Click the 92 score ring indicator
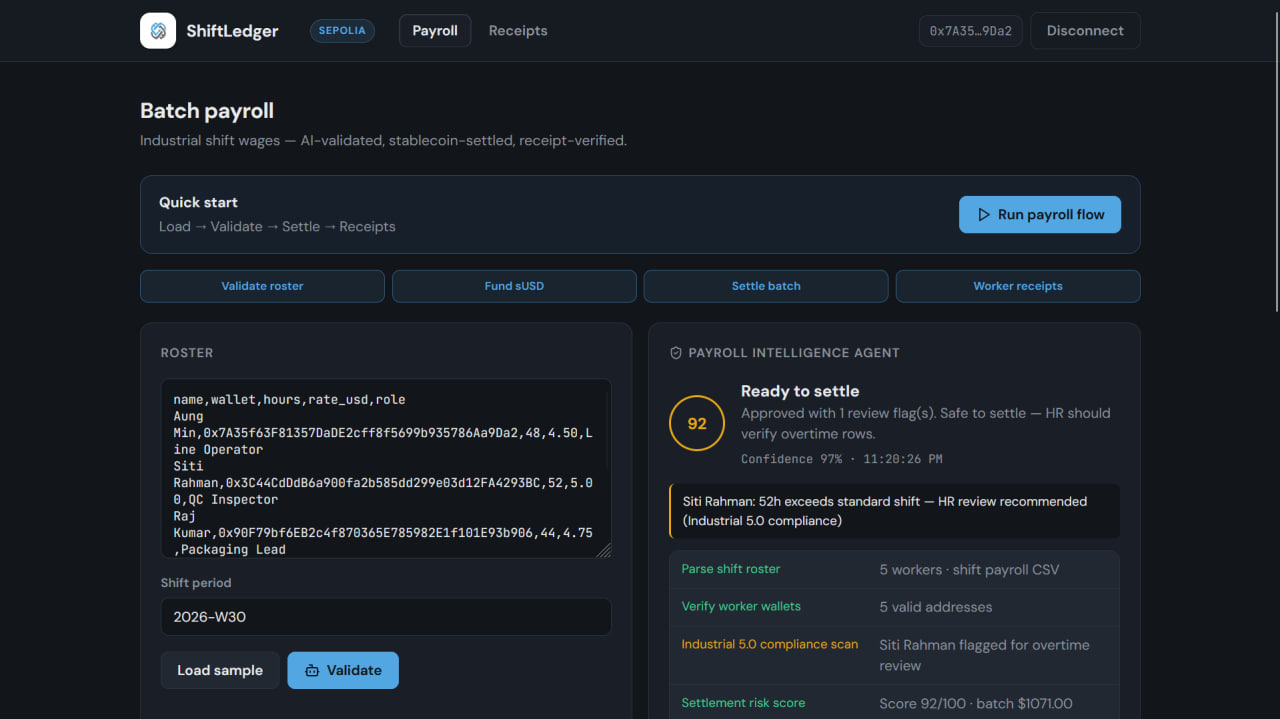The width and height of the screenshot is (1280, 719). [x=697, y=424]
